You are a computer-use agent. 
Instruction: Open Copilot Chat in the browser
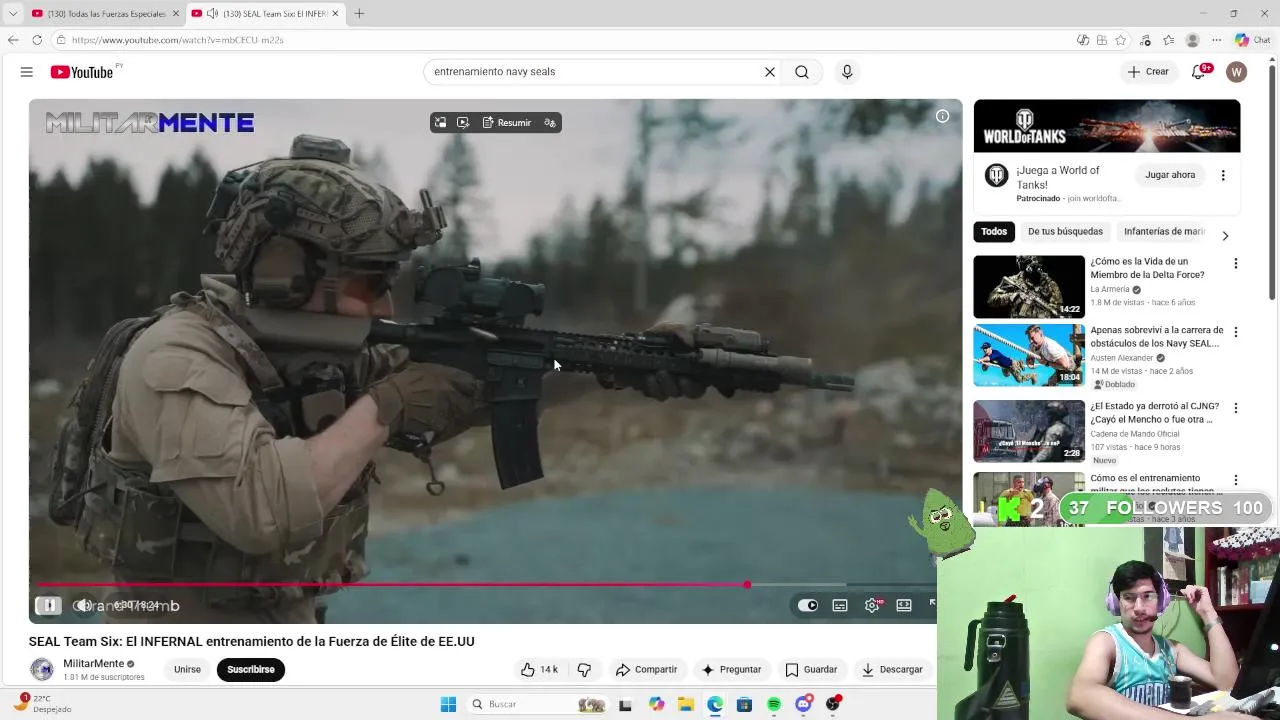[1252, 40]
